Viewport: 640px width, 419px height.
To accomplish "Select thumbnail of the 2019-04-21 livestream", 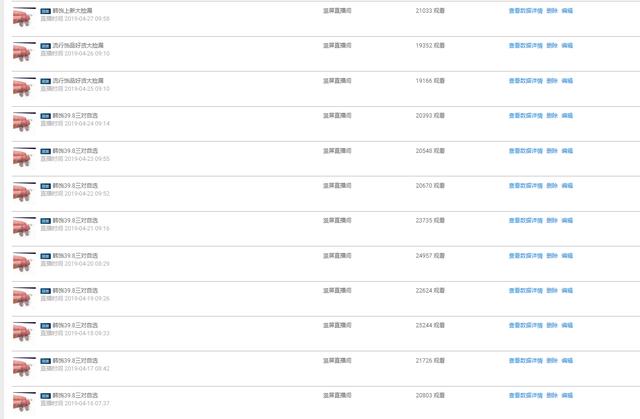I will [24, 226].
